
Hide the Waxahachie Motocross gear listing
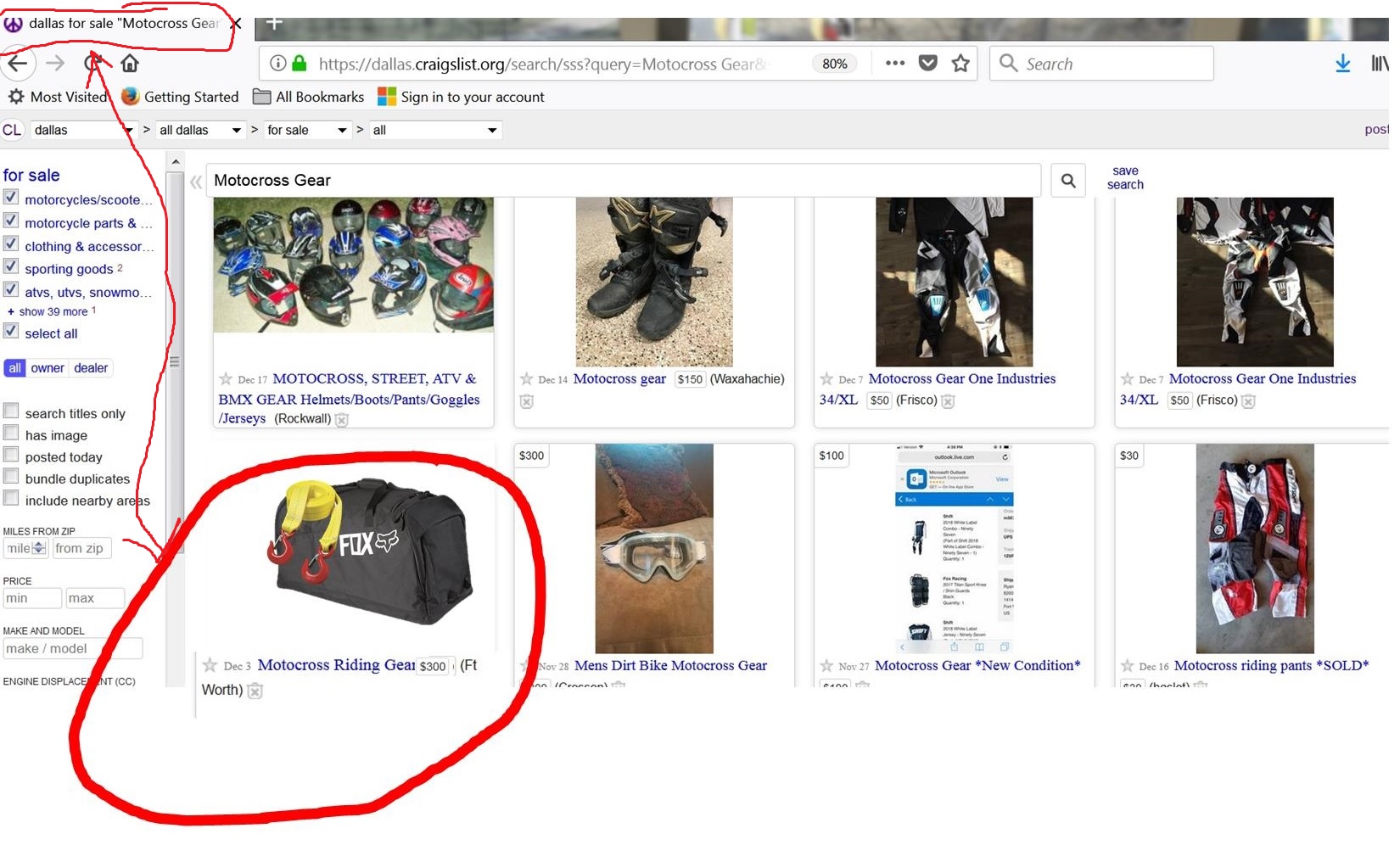[x=526, y=401]
